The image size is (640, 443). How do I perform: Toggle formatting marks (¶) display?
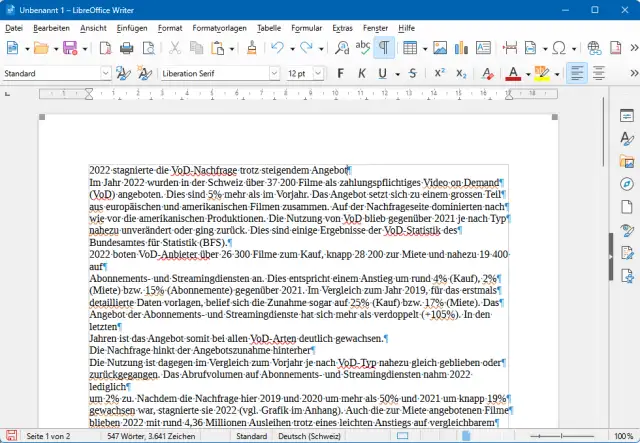pyautogui.click(x=383, y=48)
